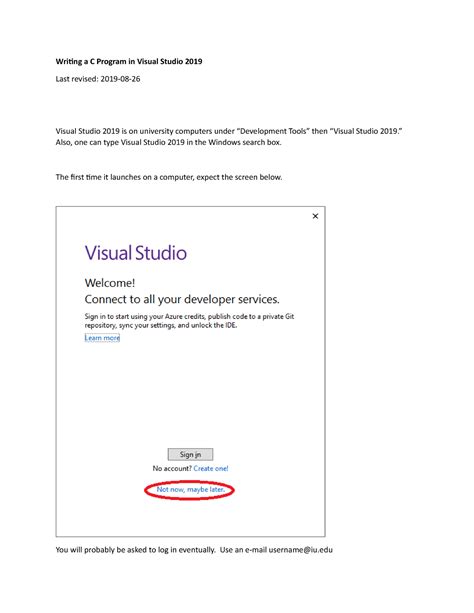
Task: Click the line ending 'and unlock the IDE.'
Action: point(161,325)
